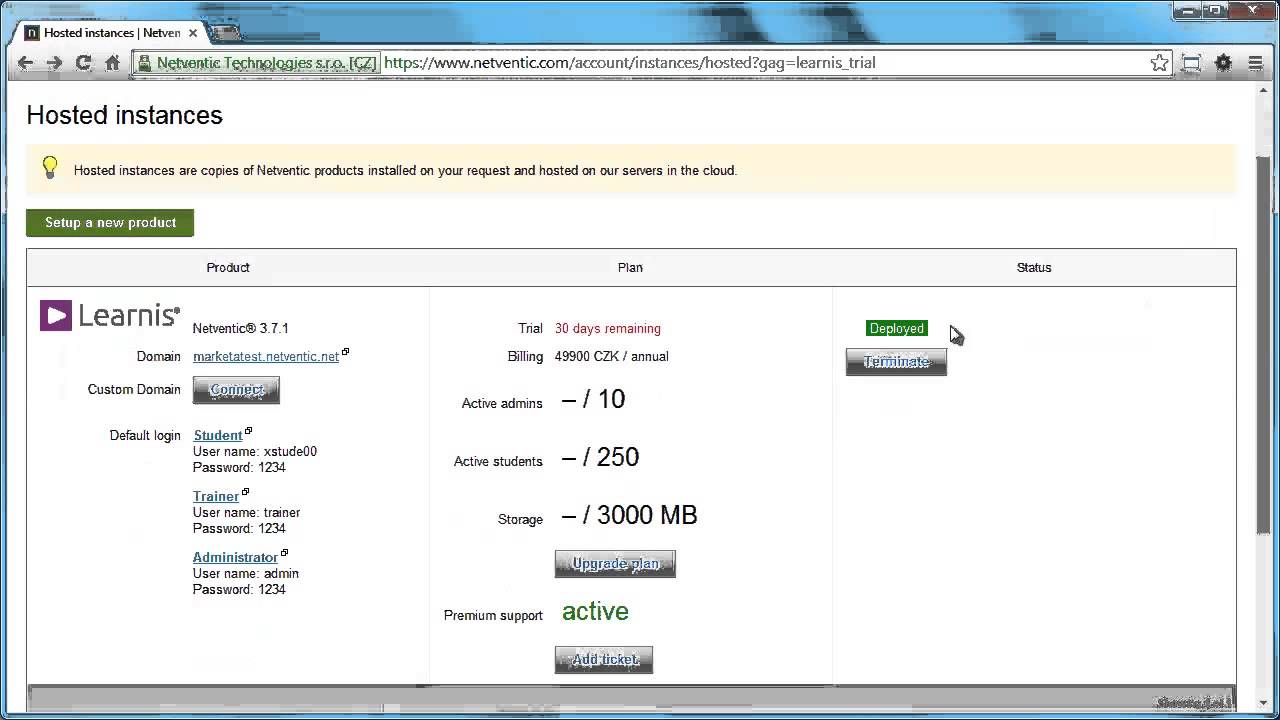Bookmark this page with the star icon

1159,63
